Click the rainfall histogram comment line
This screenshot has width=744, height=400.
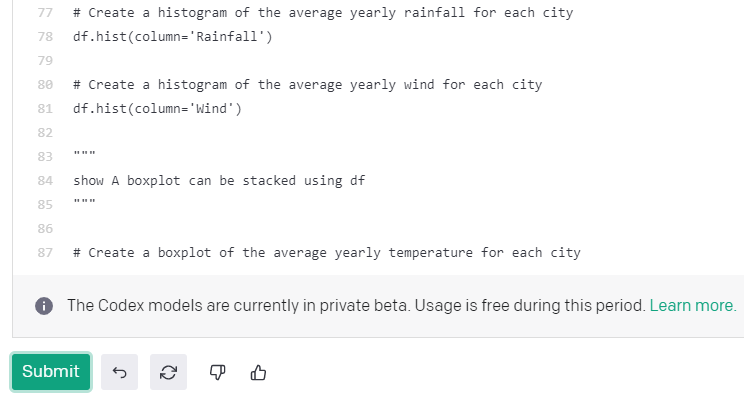(x=323, y=13)
